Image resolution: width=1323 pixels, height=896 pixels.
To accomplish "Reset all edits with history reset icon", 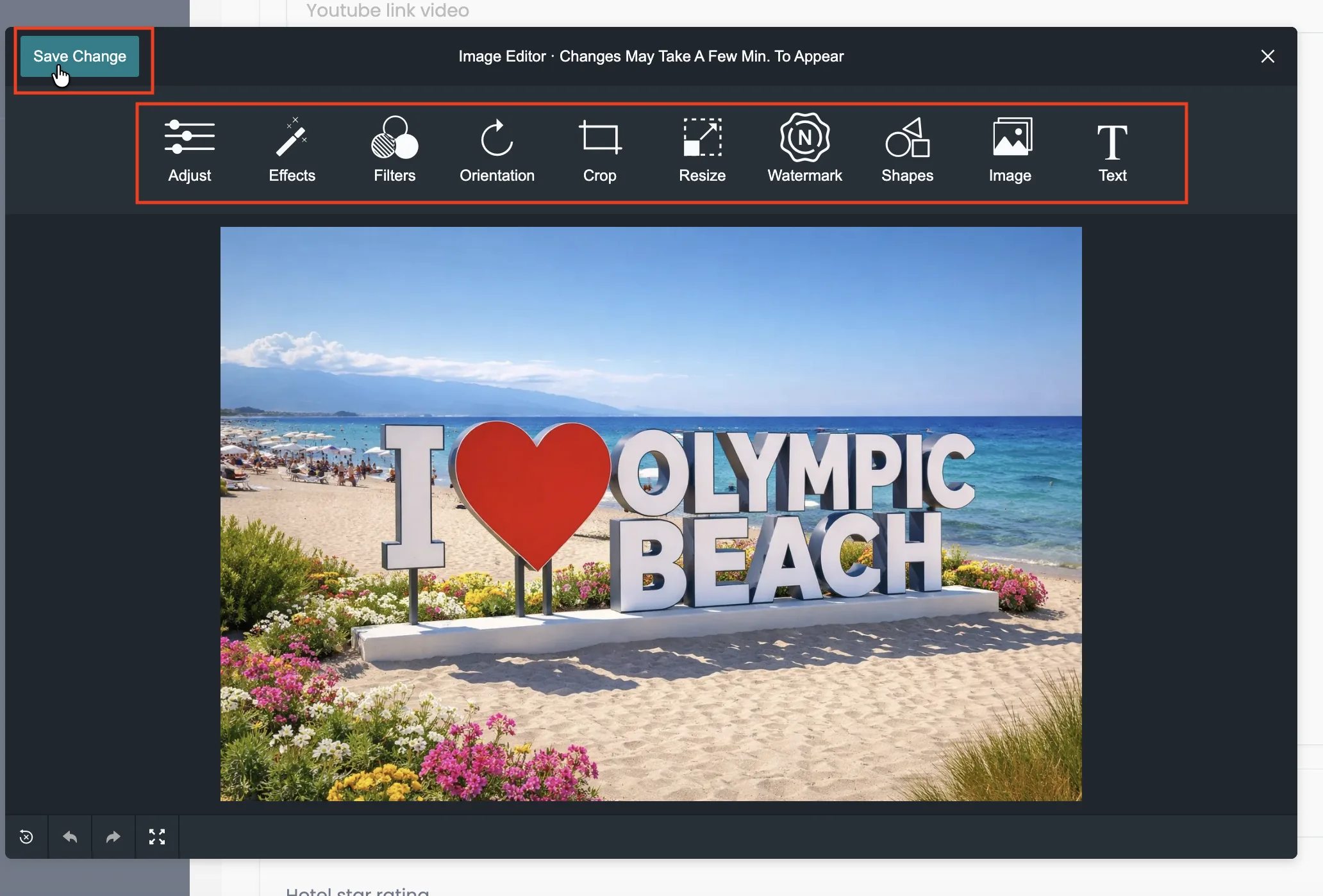I will (26, 837).
